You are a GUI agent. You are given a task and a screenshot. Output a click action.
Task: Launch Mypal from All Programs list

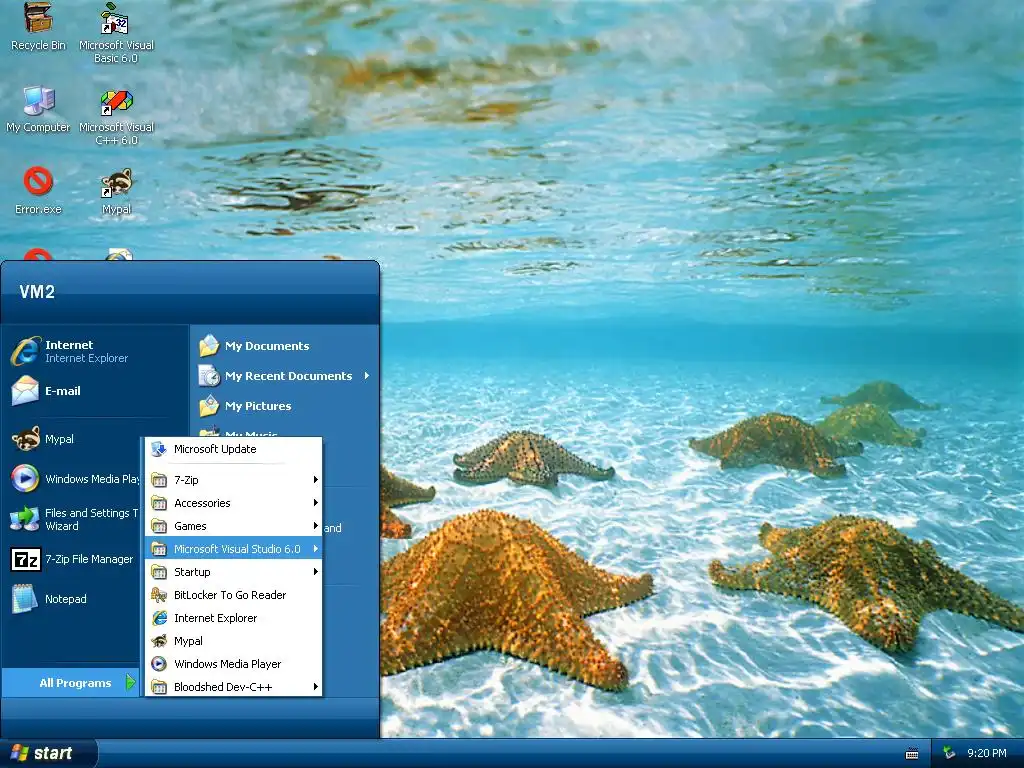click(x=233, y=641)
